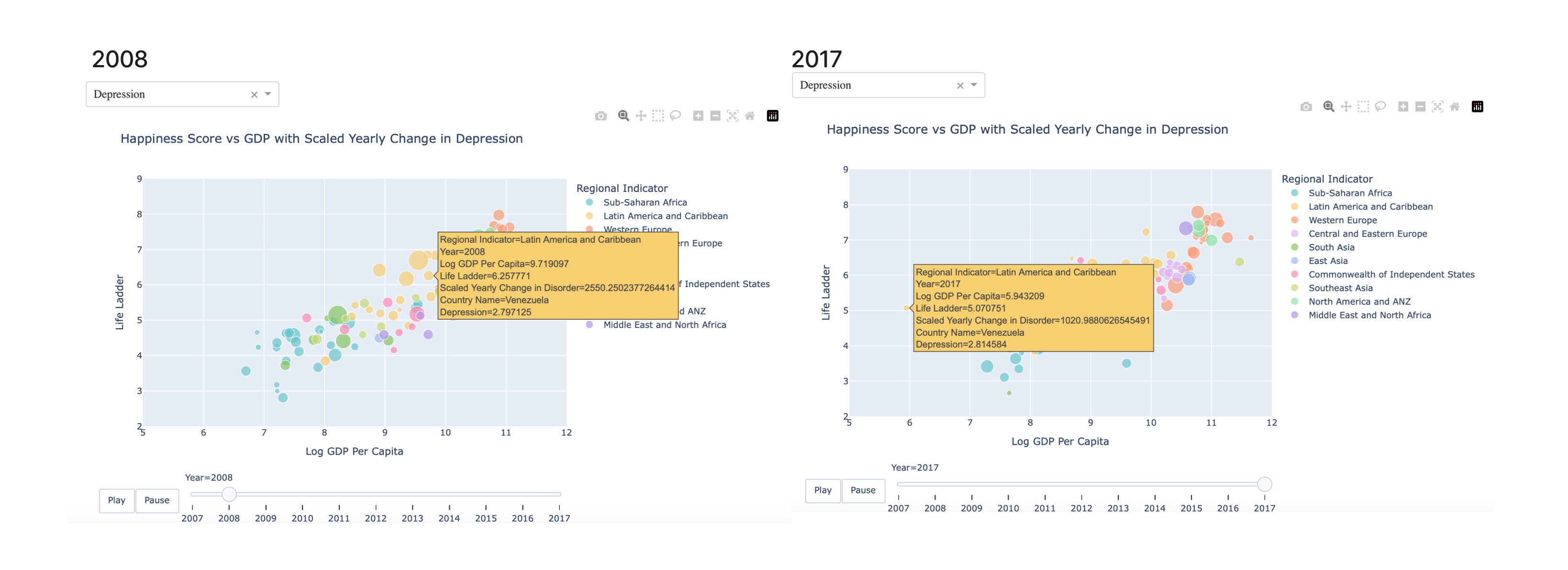
Task: Enable Lasso Select on the 2017 chart
Action: coord(1380,107)
